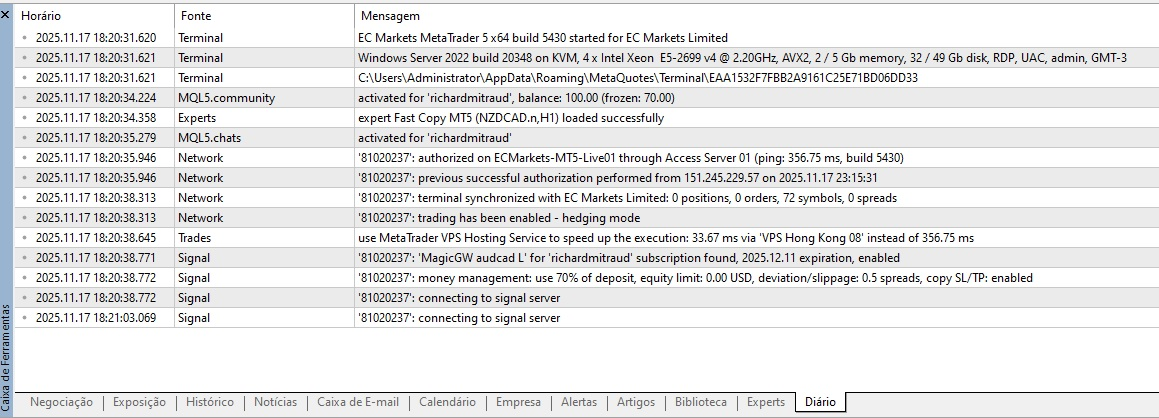The width and height of the screenshot is (1159, 418).
Task: Go to the Notícias tab
Action: (275, 402)
